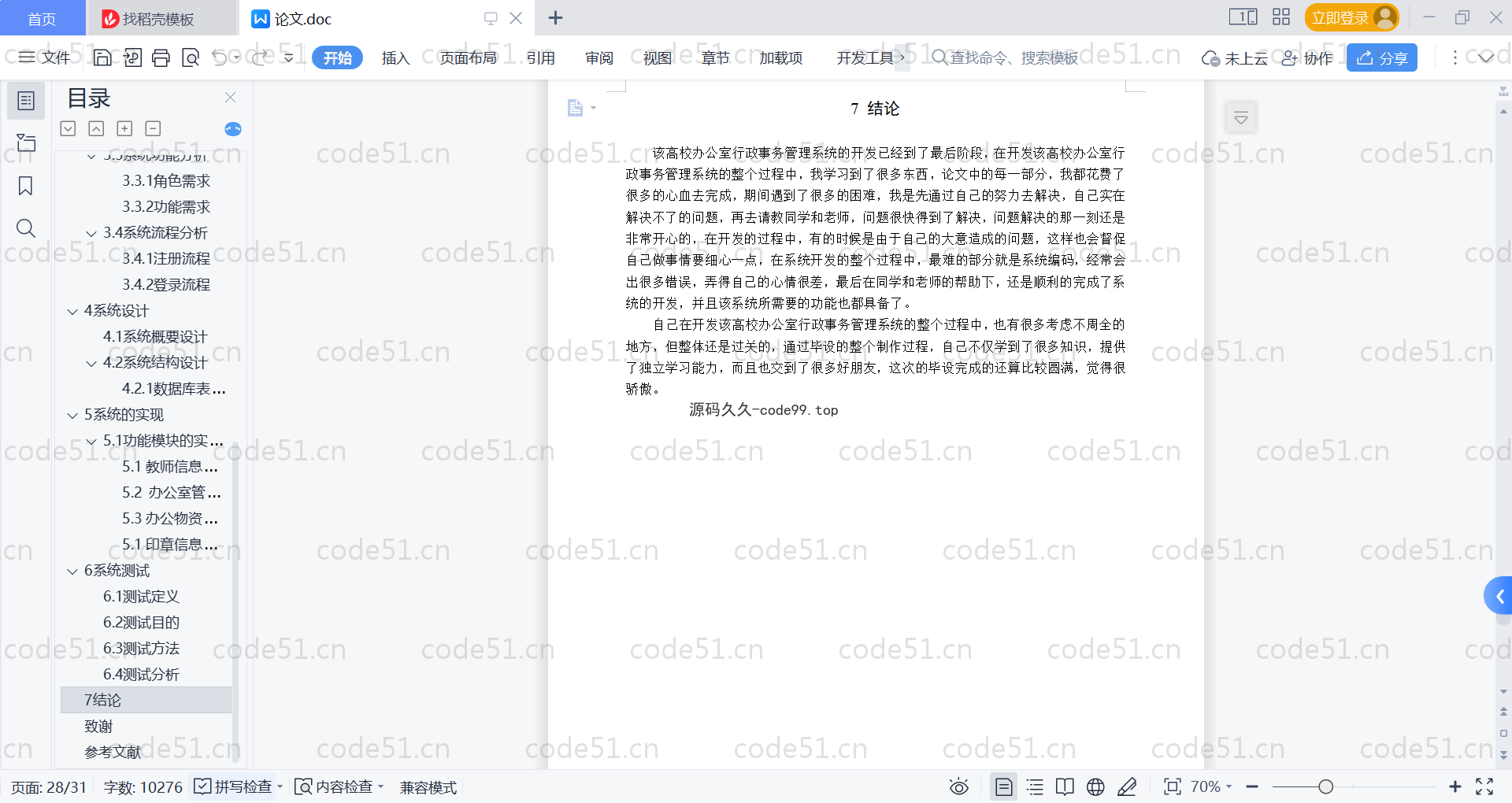The height and width of the screenshot is (803, 1512).
Task: Open the bookmark panel in left sidebar
Action: [x=25, y=186]
